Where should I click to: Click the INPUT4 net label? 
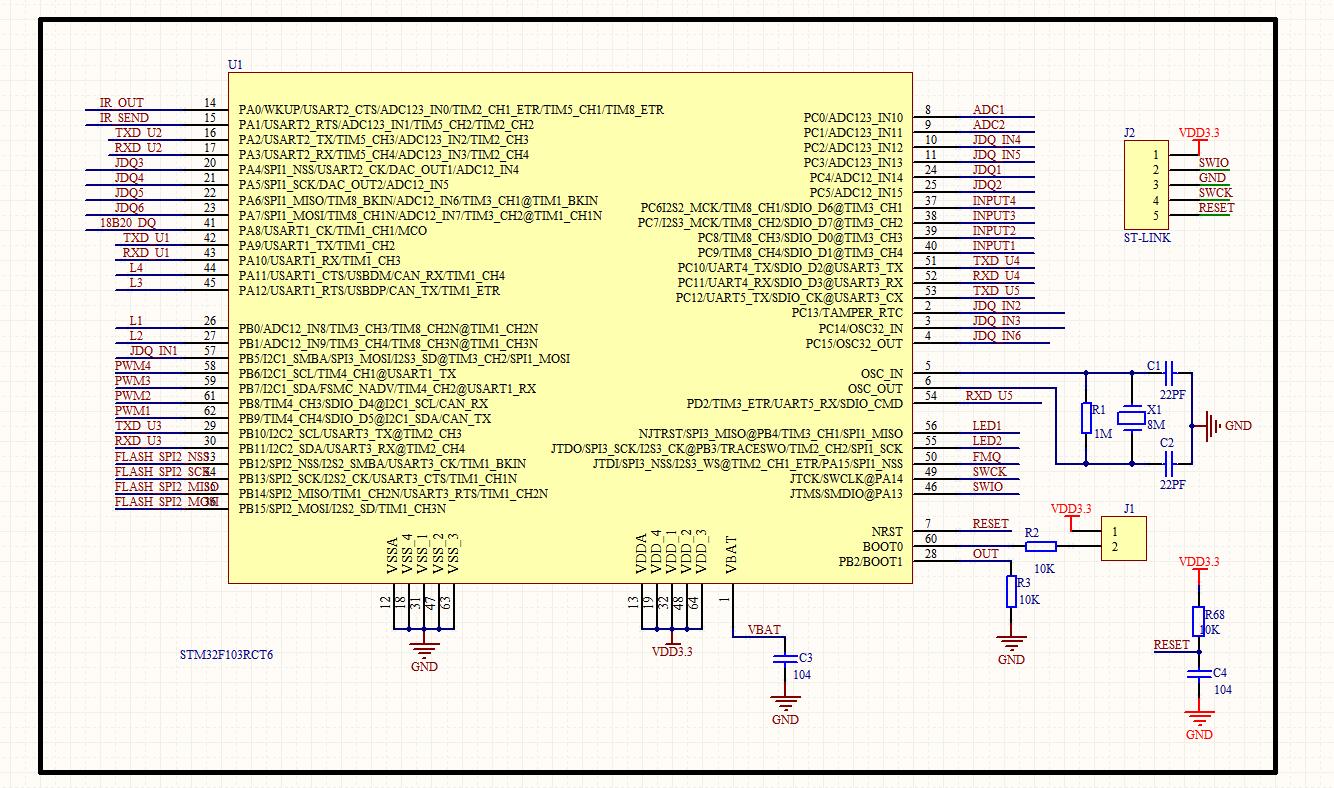click(994, 201)
